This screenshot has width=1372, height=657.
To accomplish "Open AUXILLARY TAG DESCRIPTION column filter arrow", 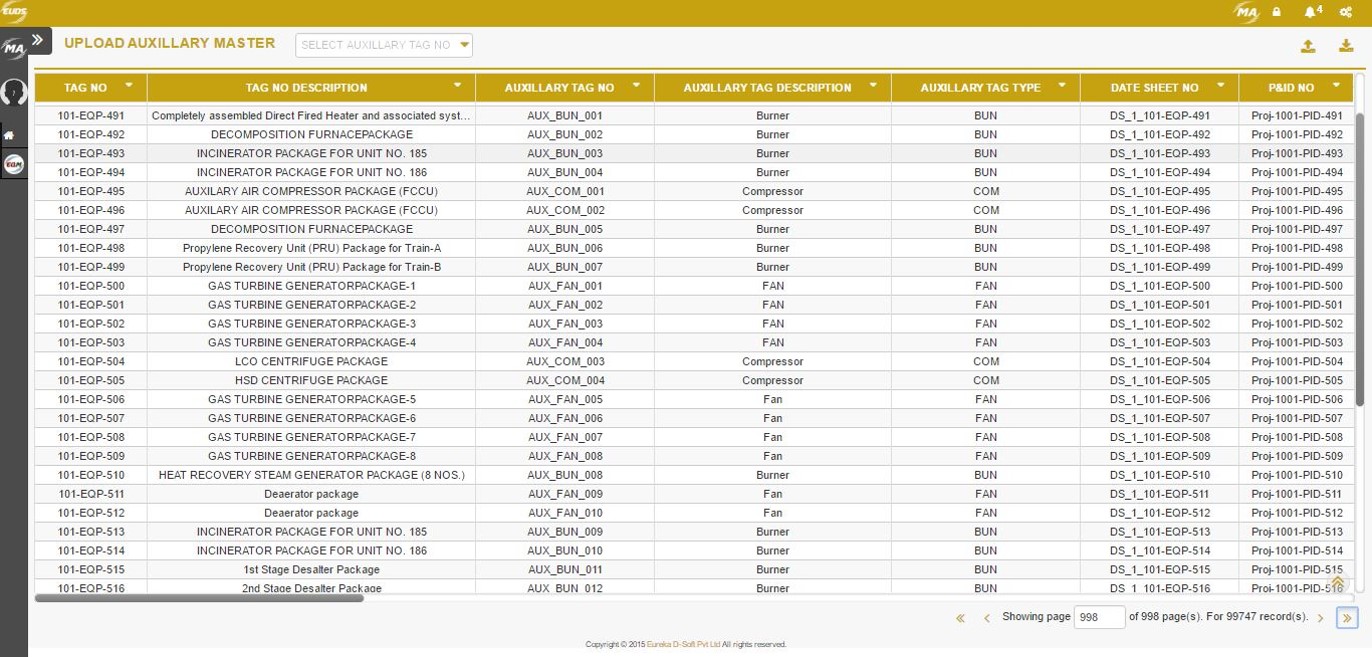I will point(873,86).
